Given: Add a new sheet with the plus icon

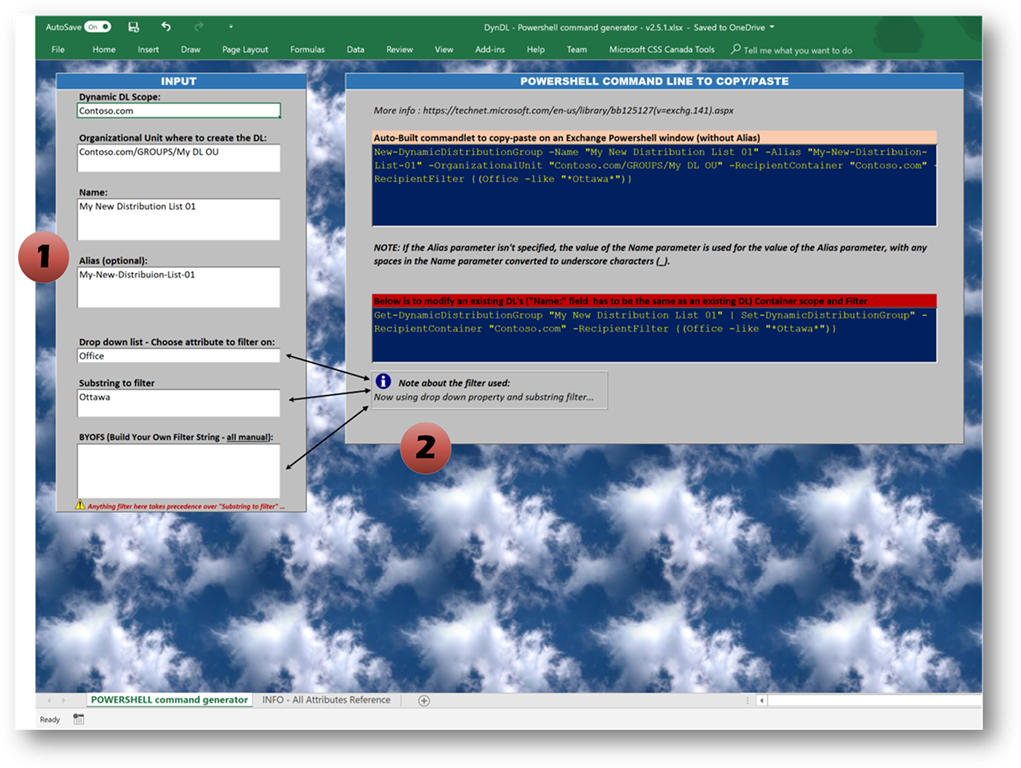Looking at the screenshot, I should [x=424, y=701].
